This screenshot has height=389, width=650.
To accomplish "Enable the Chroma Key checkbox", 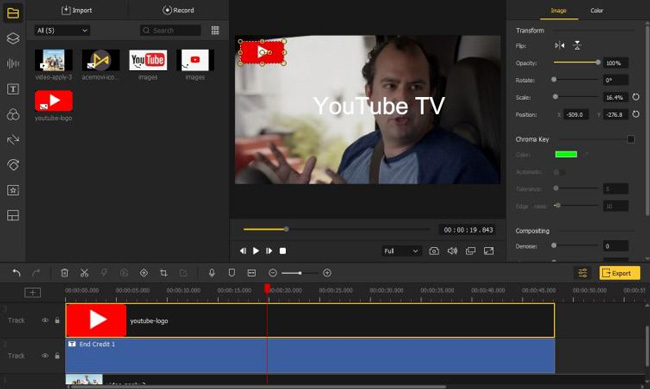I will tap(631, 139).
